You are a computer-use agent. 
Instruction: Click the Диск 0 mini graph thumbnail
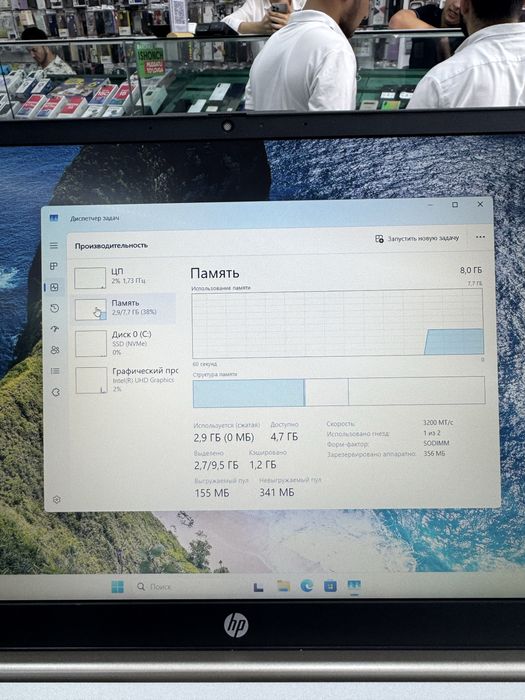[91, 343]
